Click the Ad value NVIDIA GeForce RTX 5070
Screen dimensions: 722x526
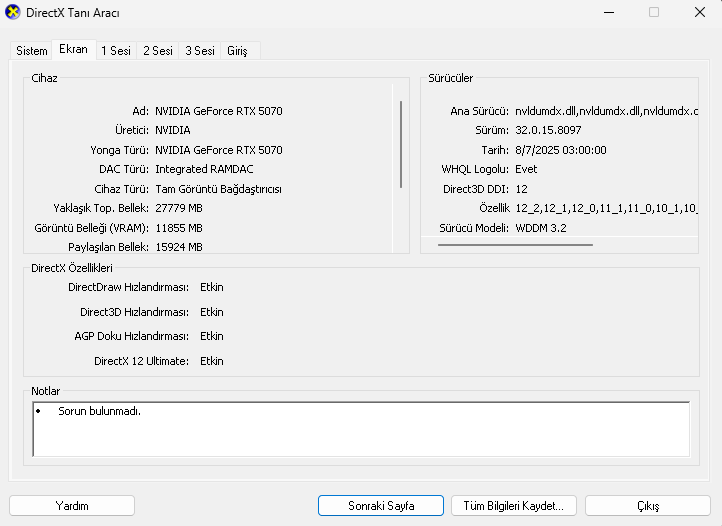(x=219, y=111)
